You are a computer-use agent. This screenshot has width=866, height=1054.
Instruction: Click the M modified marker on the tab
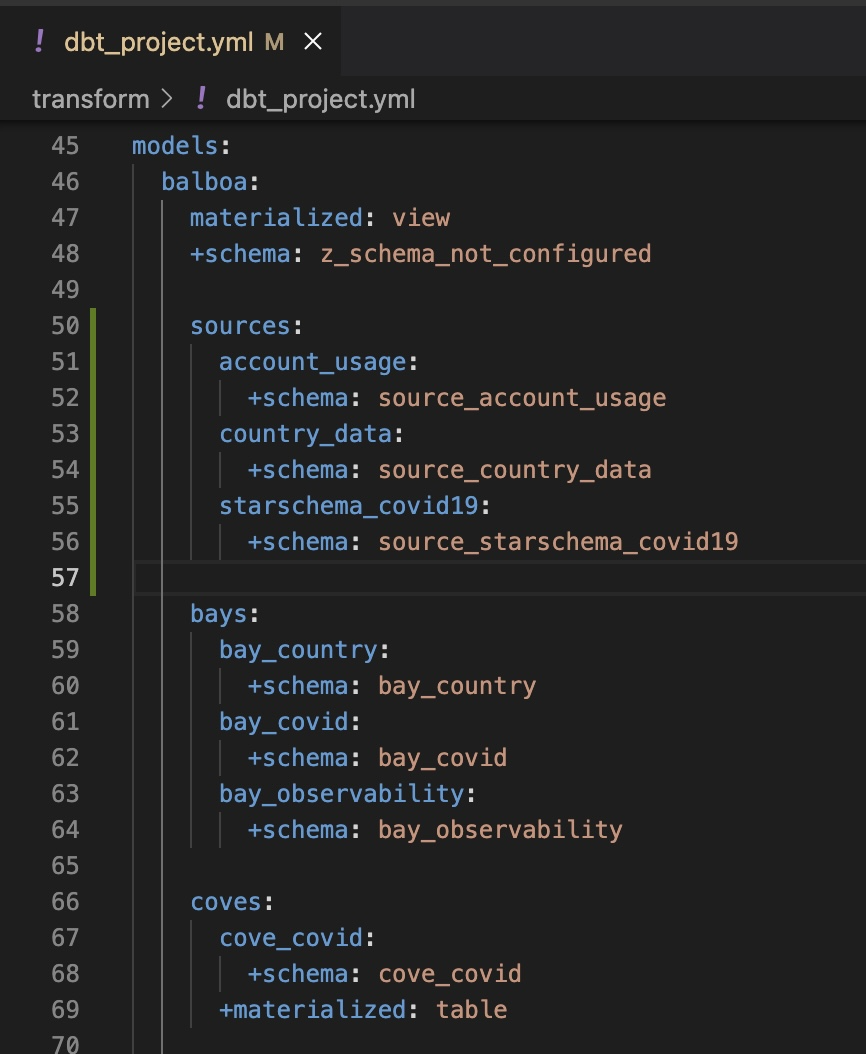[274, 42]
